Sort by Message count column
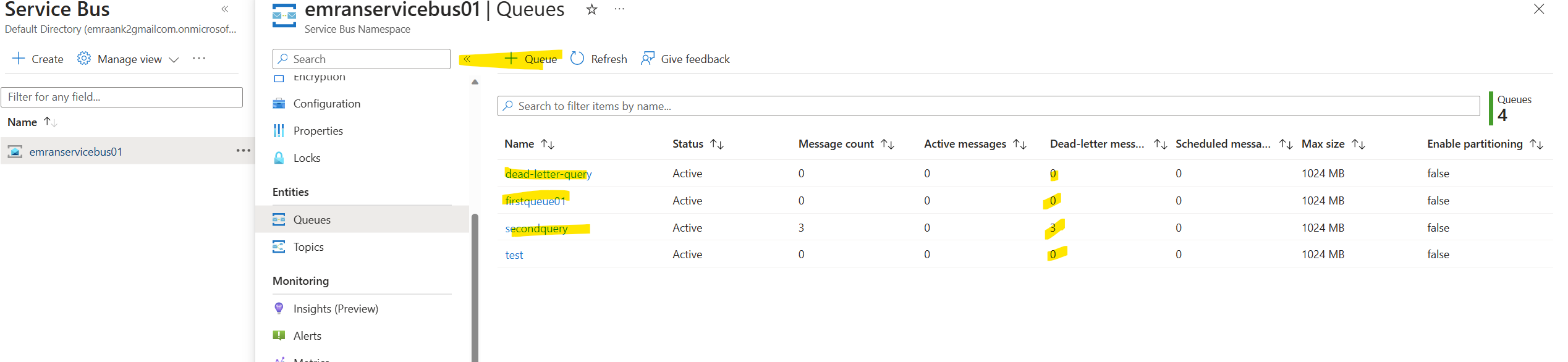 (846, 144)
